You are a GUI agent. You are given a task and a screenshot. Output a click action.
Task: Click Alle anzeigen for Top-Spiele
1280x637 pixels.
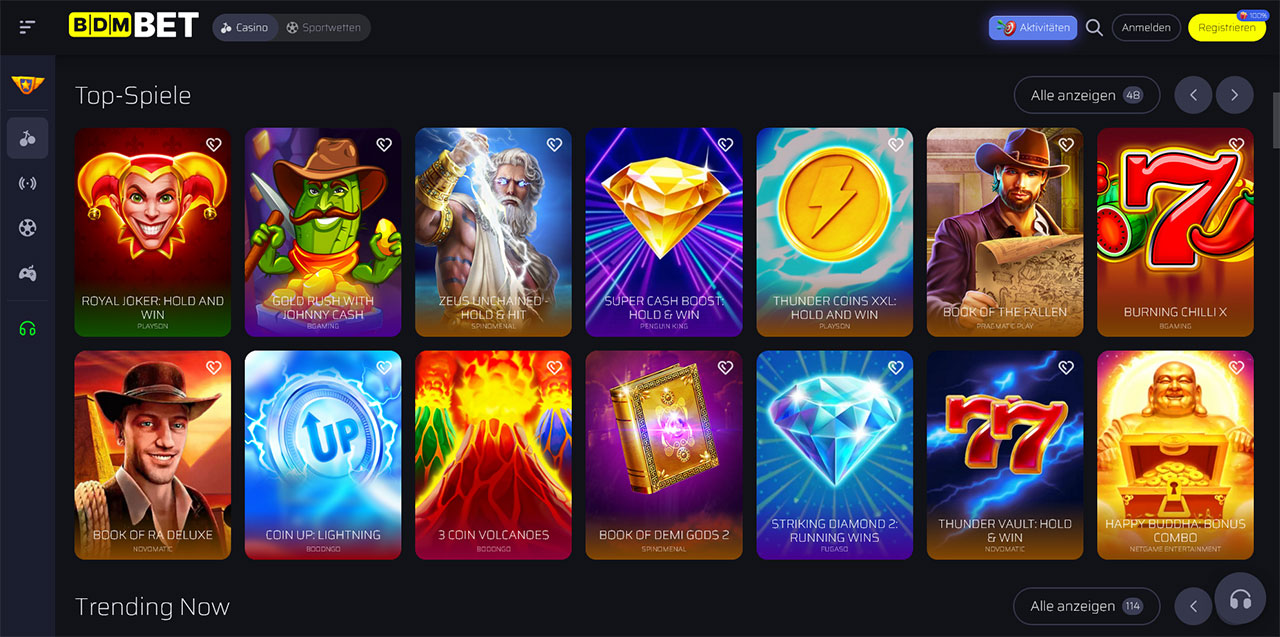1087,95
